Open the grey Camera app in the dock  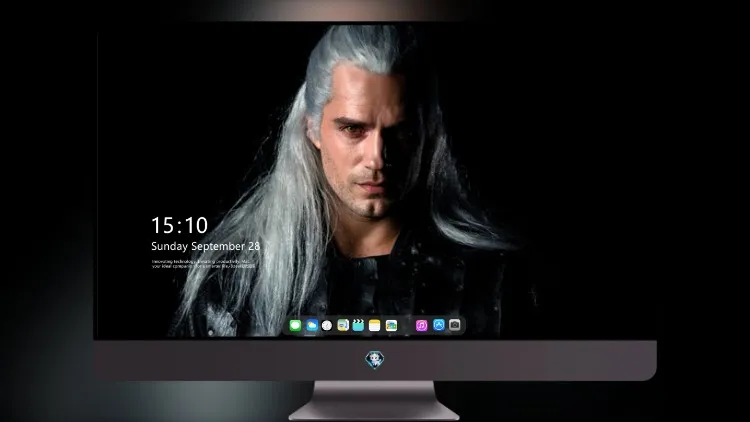click(455, 325)
